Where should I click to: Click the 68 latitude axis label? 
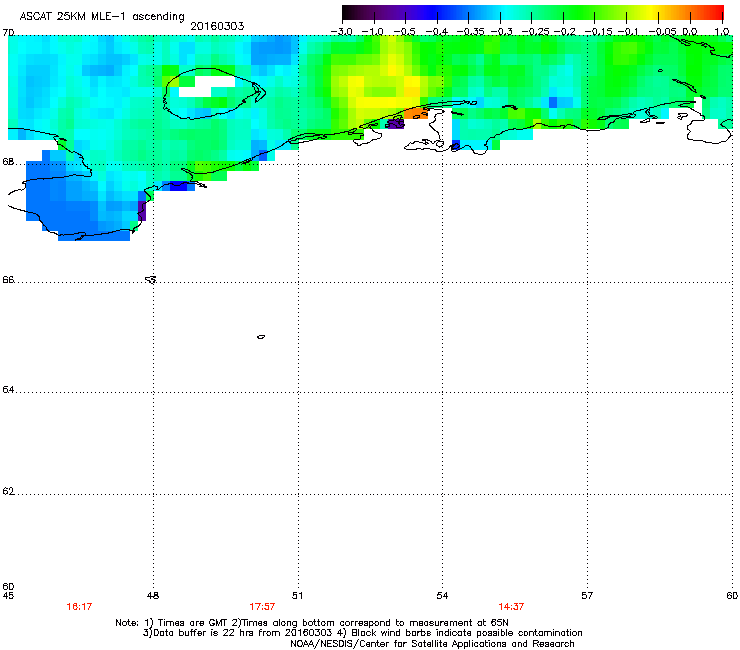(8, 162)
